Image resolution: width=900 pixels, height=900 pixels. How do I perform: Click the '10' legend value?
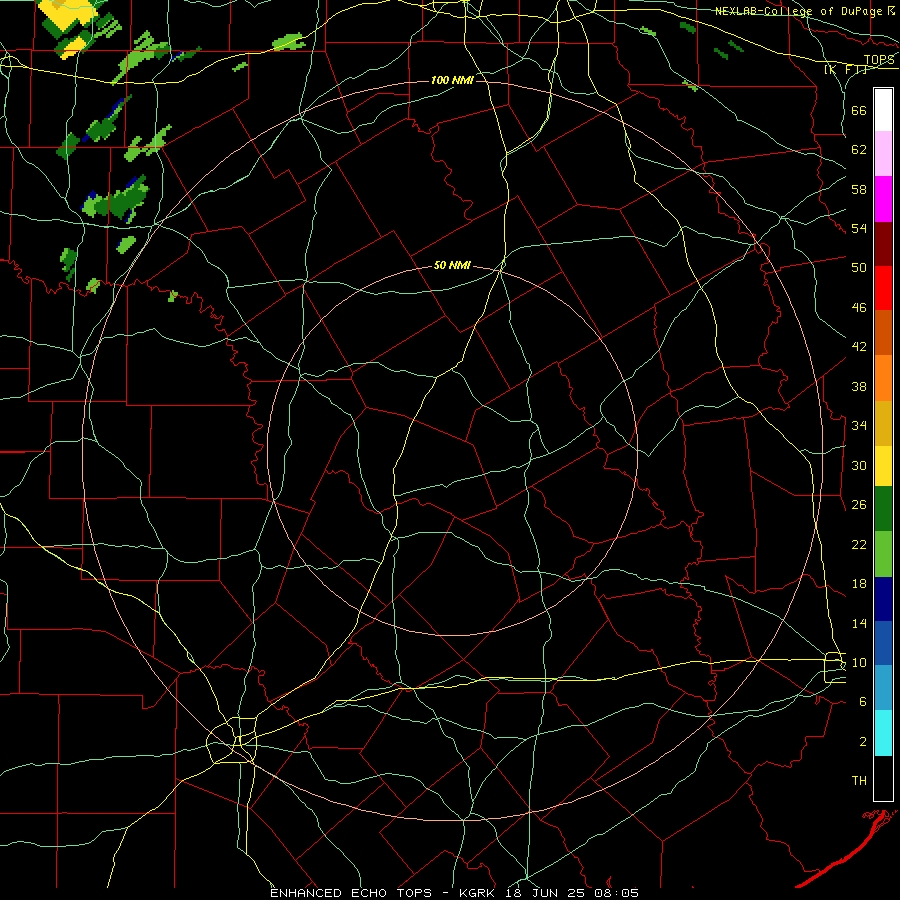pyautogui.click(x=859, y=662)
